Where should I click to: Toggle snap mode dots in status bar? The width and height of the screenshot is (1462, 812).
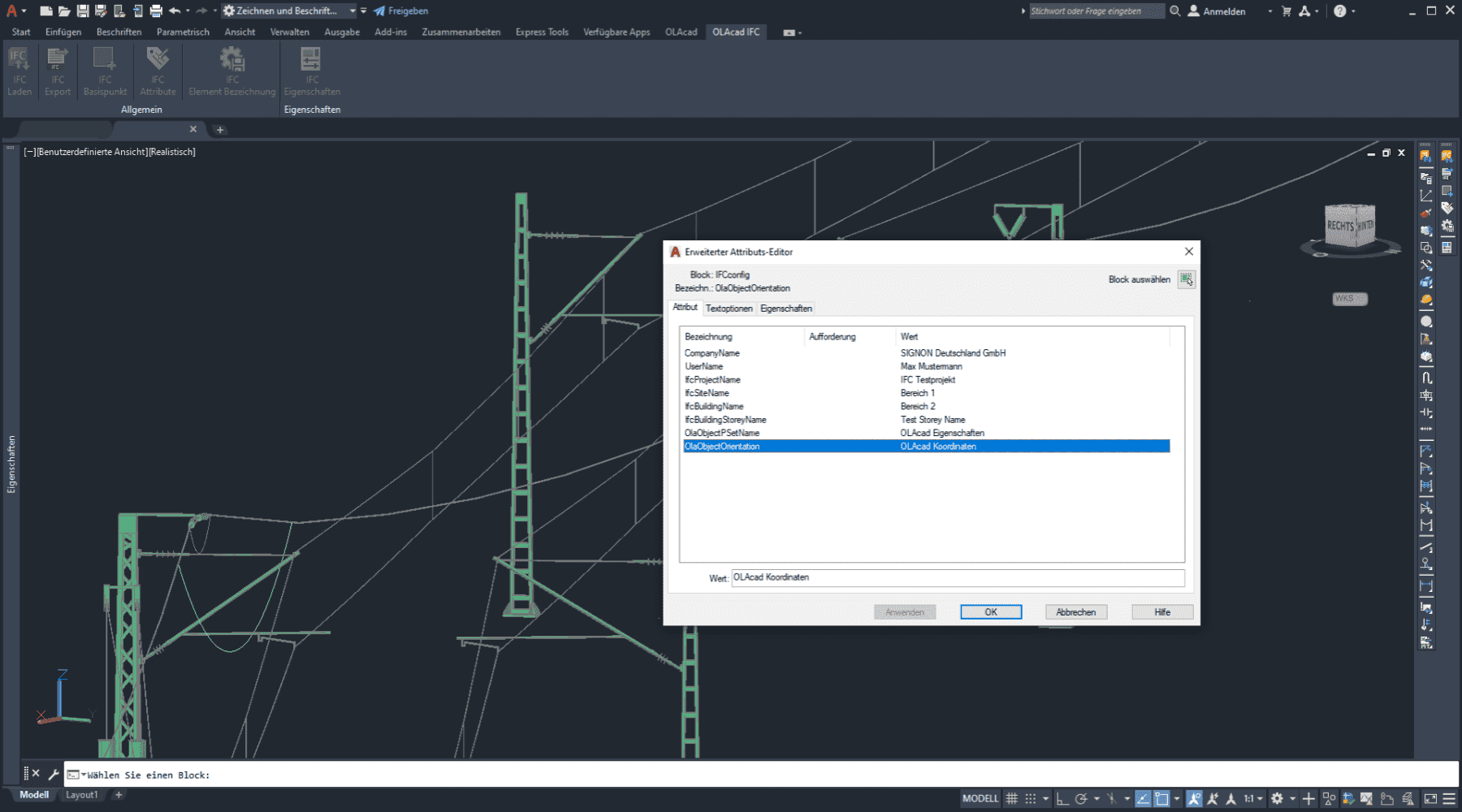[x=1030, y=798]
